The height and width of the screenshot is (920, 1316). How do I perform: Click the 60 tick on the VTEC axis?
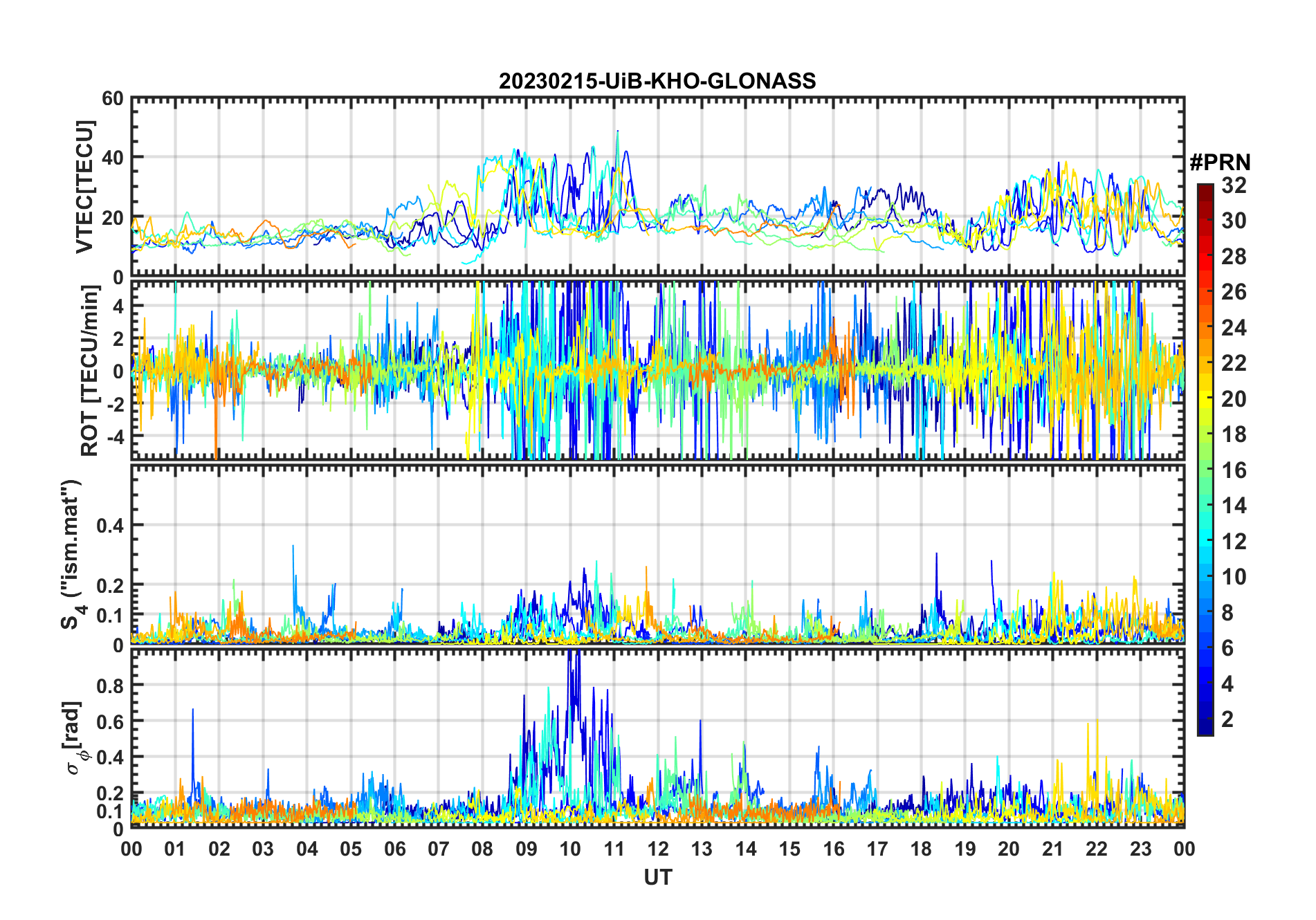point(113,99)
